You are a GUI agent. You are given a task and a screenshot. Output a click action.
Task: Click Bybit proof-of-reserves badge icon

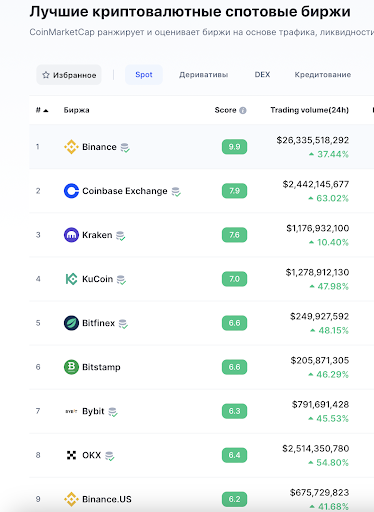point(113,412)
